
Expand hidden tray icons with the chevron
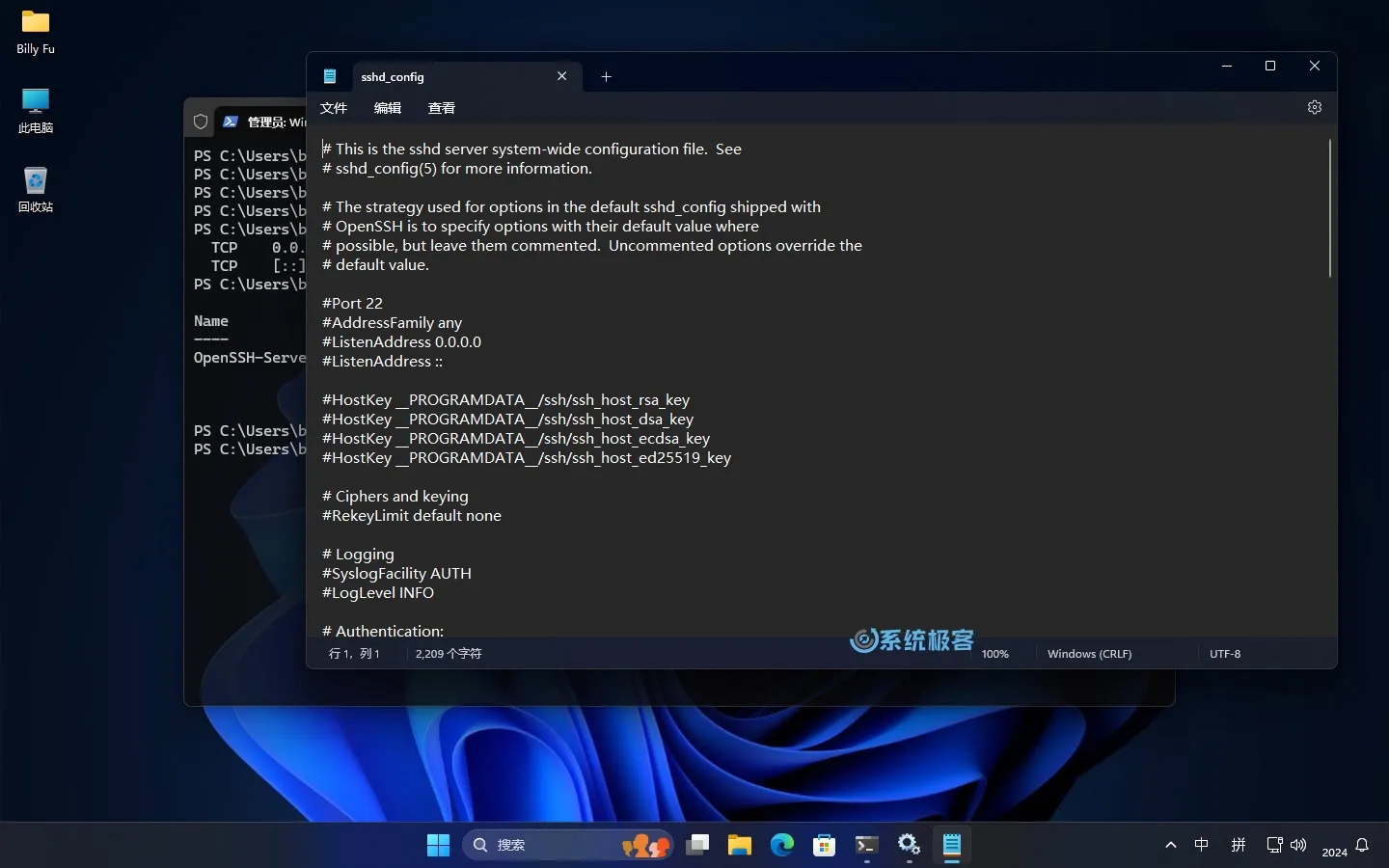click(1170, 845)
